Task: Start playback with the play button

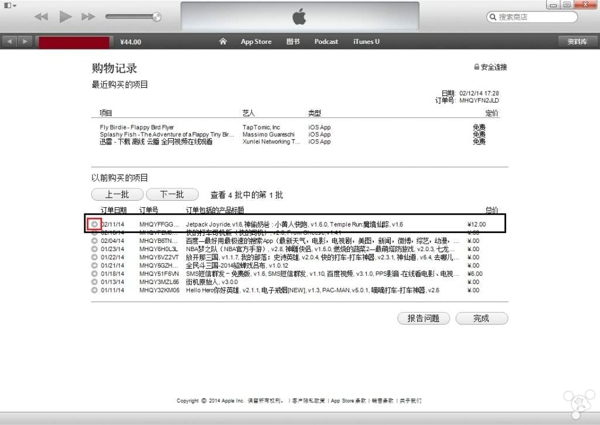Action: pos(65,16)
